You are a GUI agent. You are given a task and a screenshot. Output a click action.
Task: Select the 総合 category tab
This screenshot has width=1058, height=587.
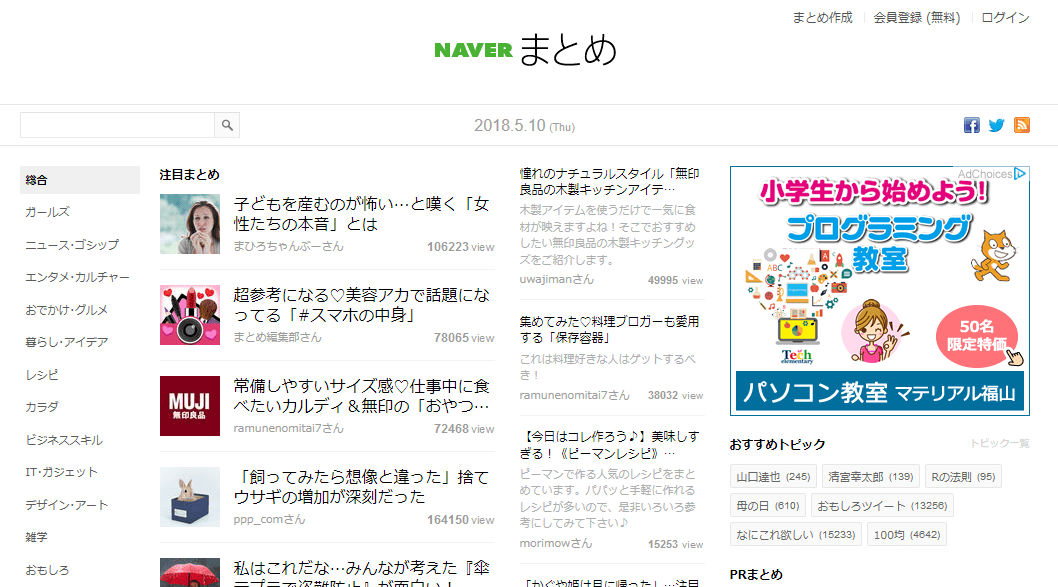pos(80,180)
